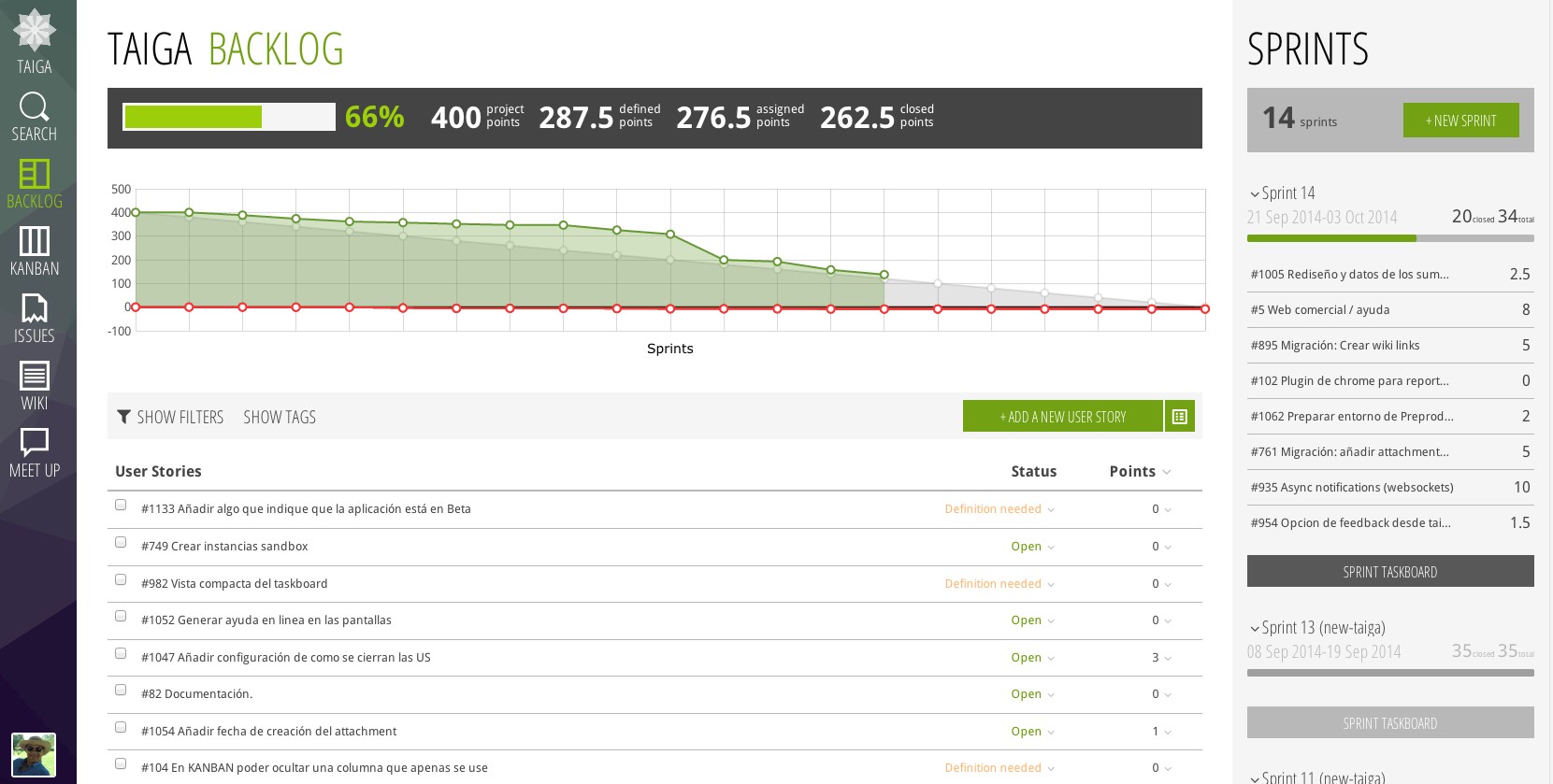Open story #1133 Añadir algo que indique
This screenshot has width=1553, height=784.
(x=306, y=509)
